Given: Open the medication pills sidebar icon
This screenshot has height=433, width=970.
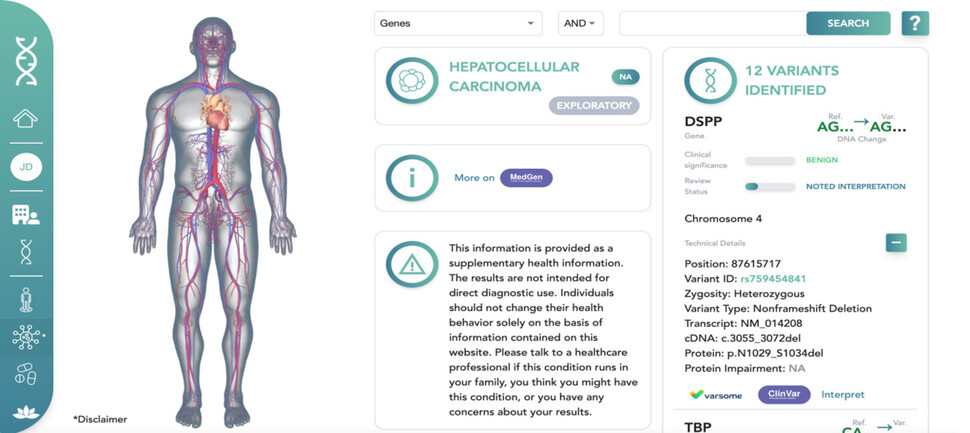Looking at the screenshot, I should (26, 374).
